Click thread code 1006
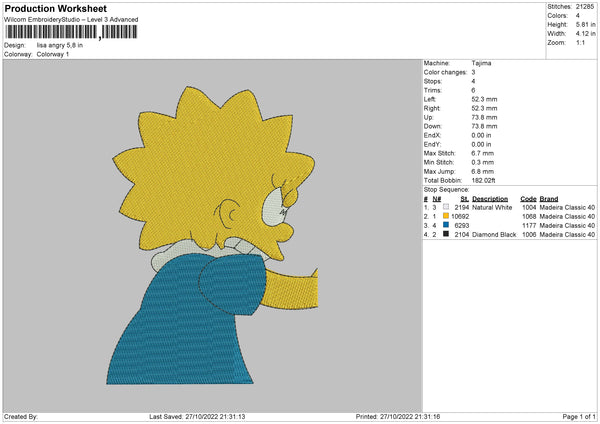 [529, 234]
